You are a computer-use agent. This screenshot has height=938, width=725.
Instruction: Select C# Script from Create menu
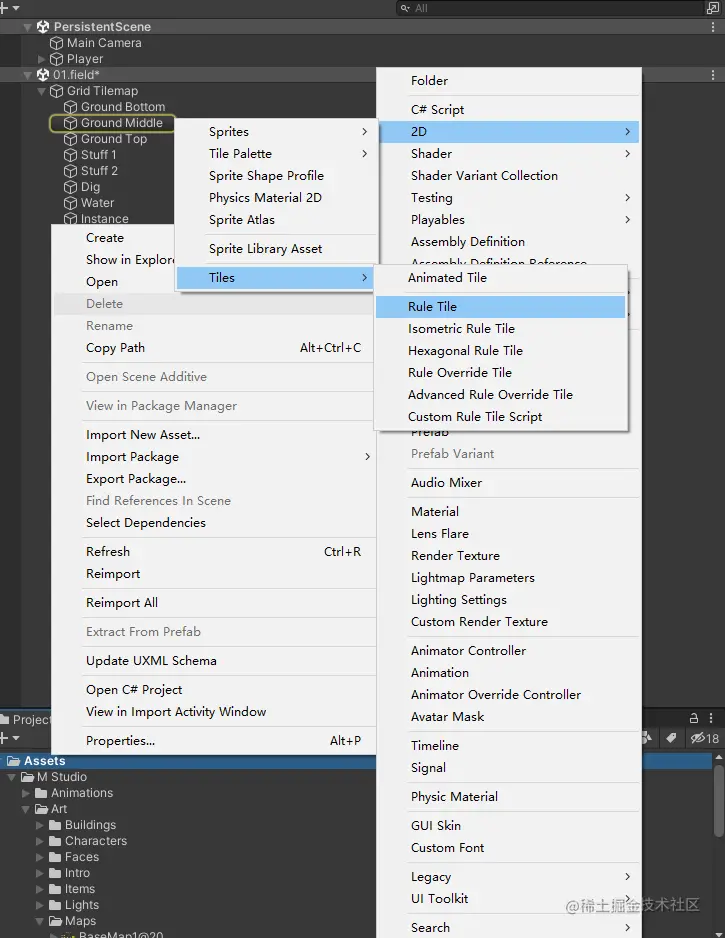[509, 109]
